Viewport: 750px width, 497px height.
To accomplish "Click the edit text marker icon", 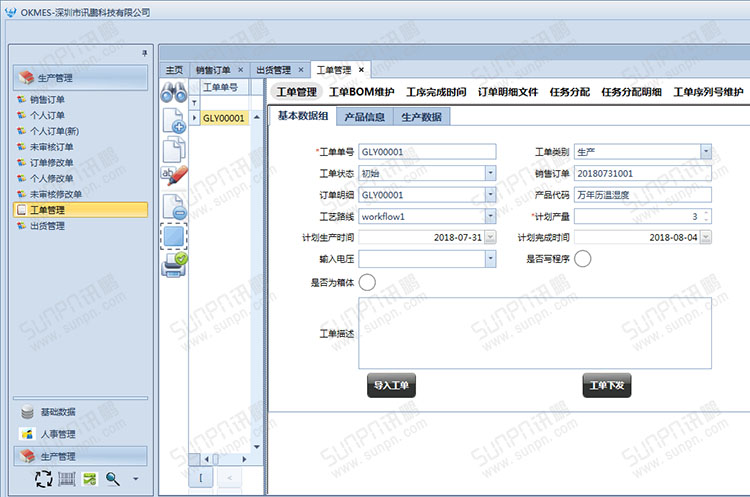I will [174, 176].
